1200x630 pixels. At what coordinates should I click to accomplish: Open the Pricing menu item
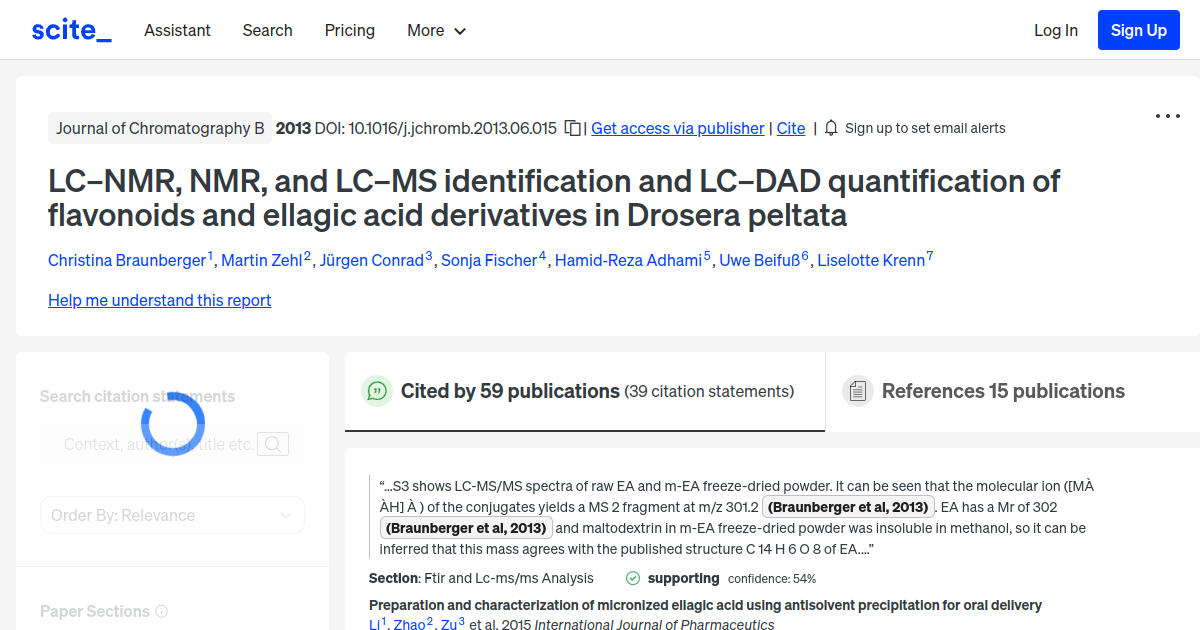pos(349,30)
